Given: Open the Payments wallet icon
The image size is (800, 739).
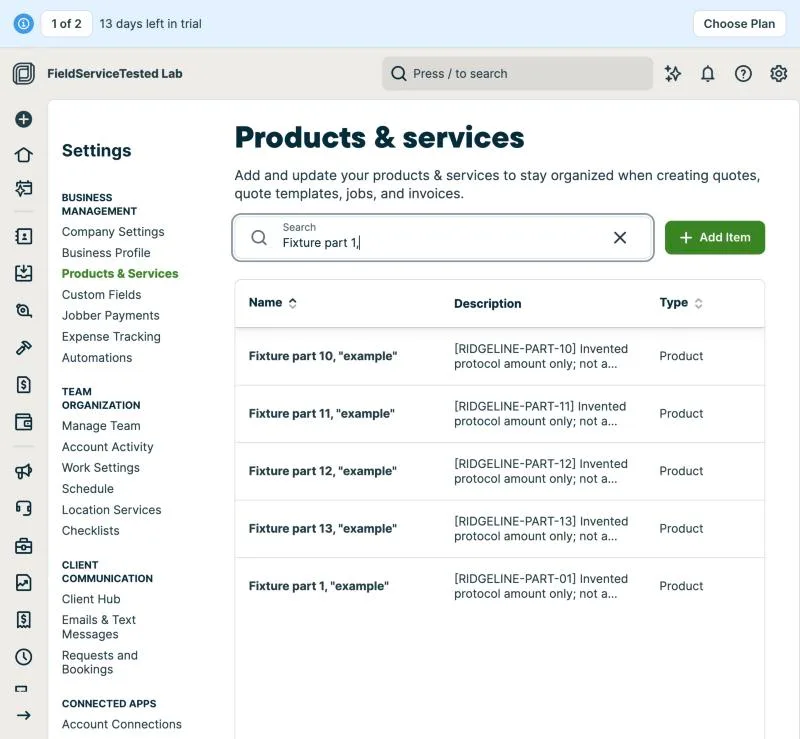Looking at the screenshot, I should pos(23,422).
